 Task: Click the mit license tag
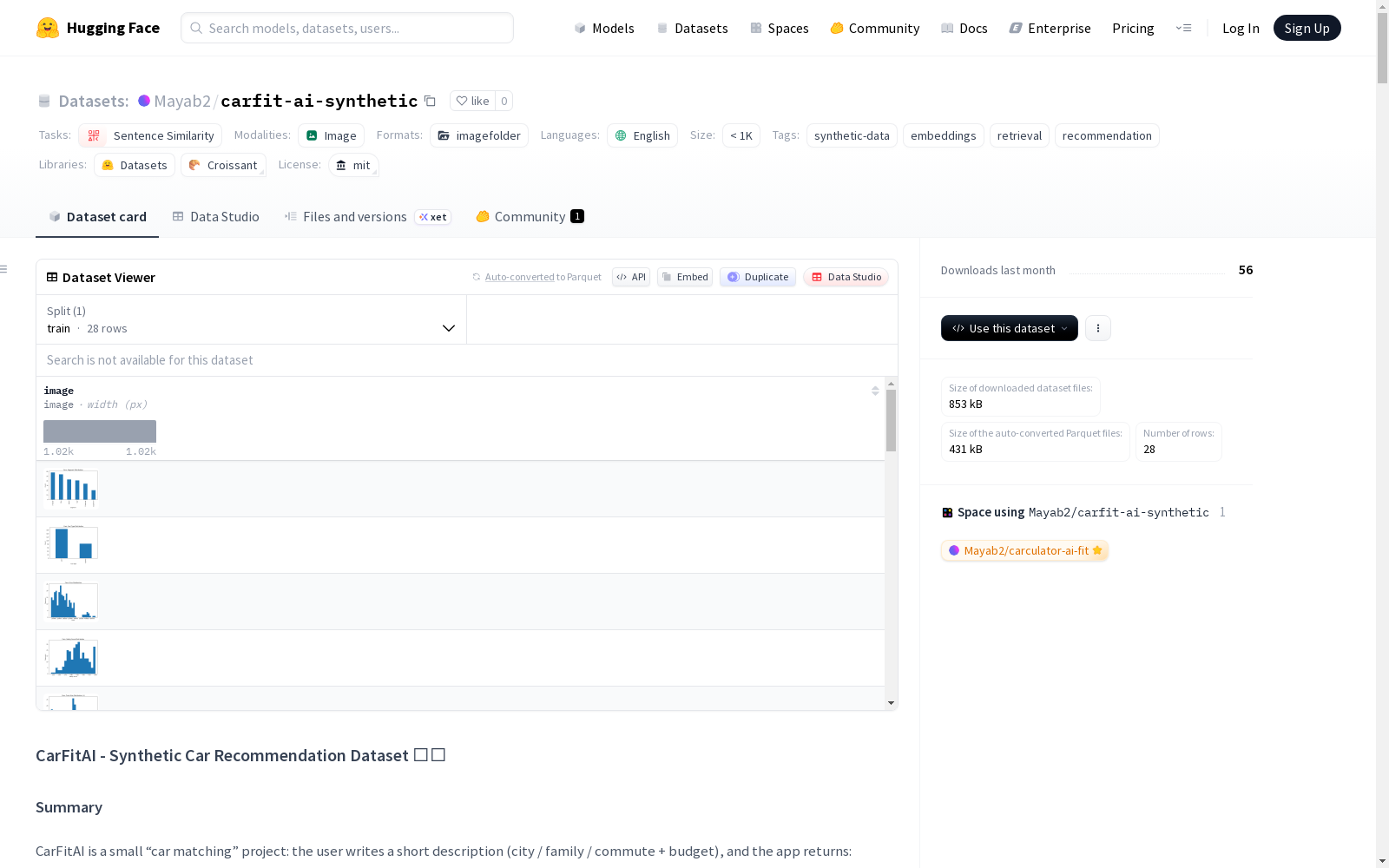(x=353, y=165)
